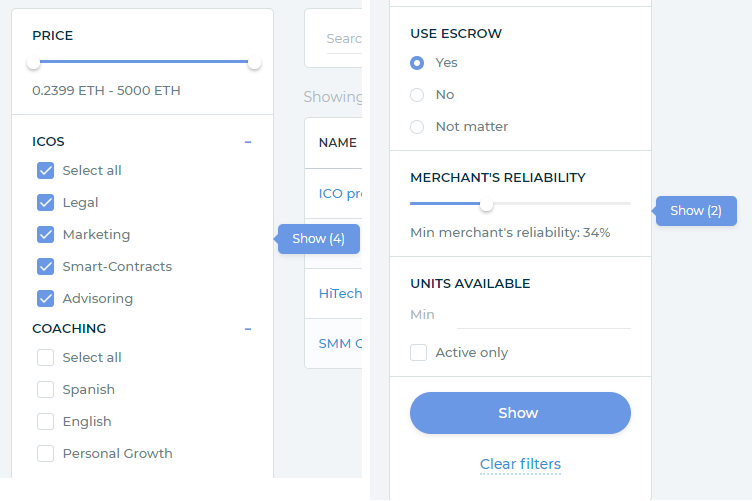Click the right price range slider handle
Image resolution: width=752 pixels, height=501 pixels.
coord(254,63)
